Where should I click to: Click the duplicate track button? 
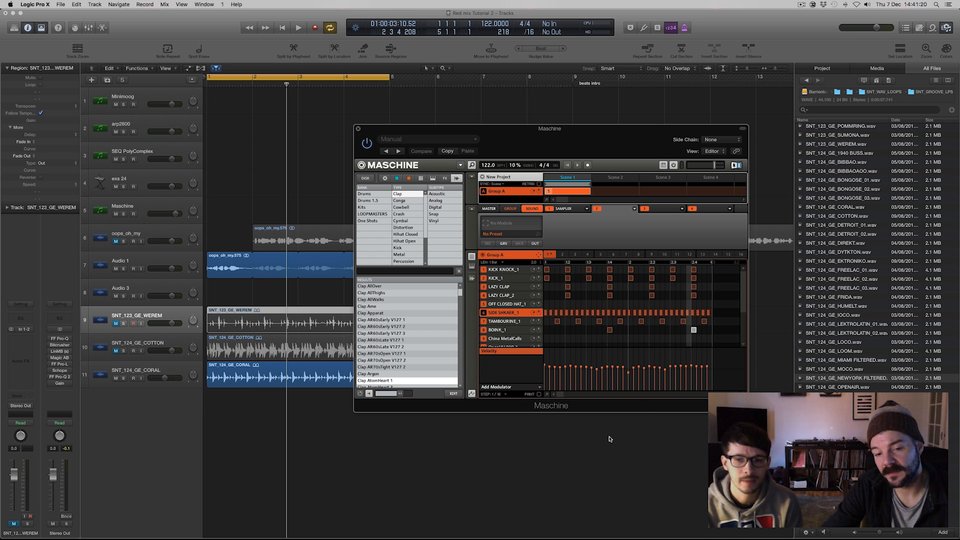(x=107, y=80)
